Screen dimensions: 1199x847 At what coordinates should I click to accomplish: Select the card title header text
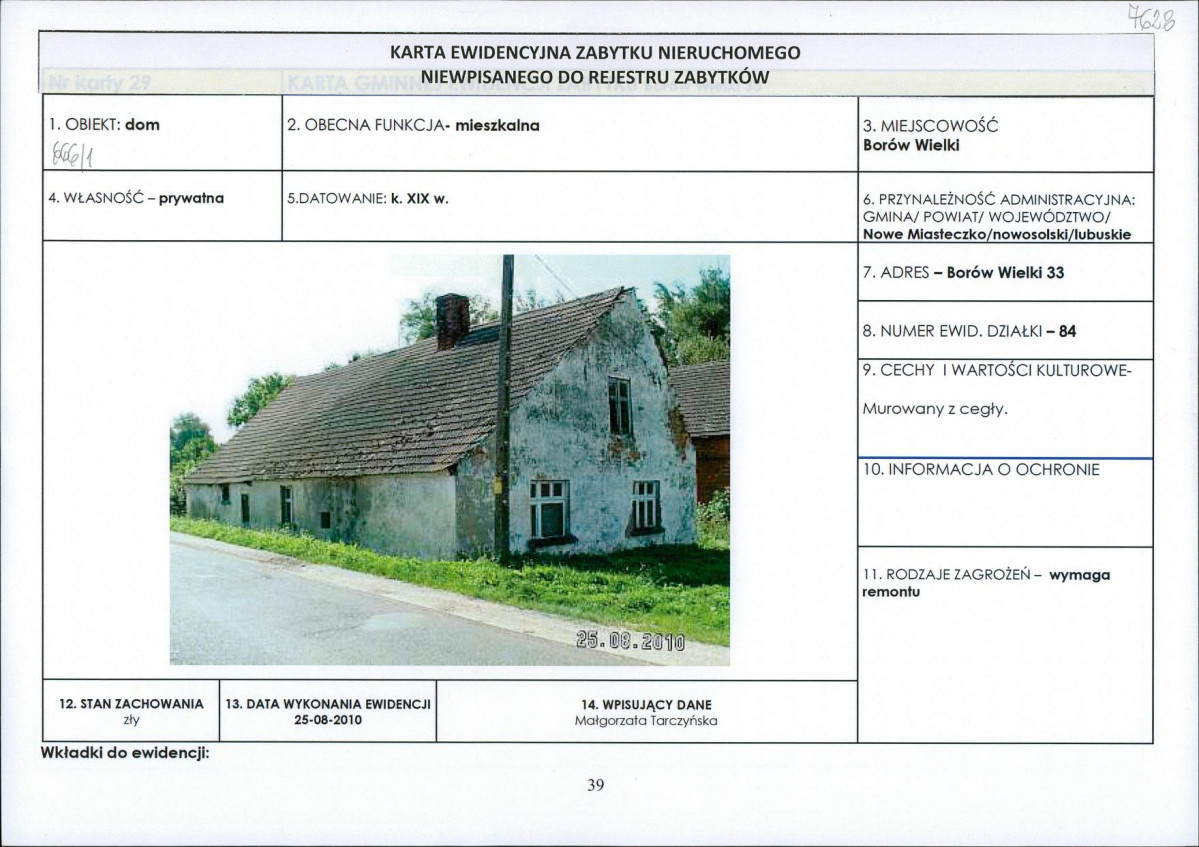point(595,64)
